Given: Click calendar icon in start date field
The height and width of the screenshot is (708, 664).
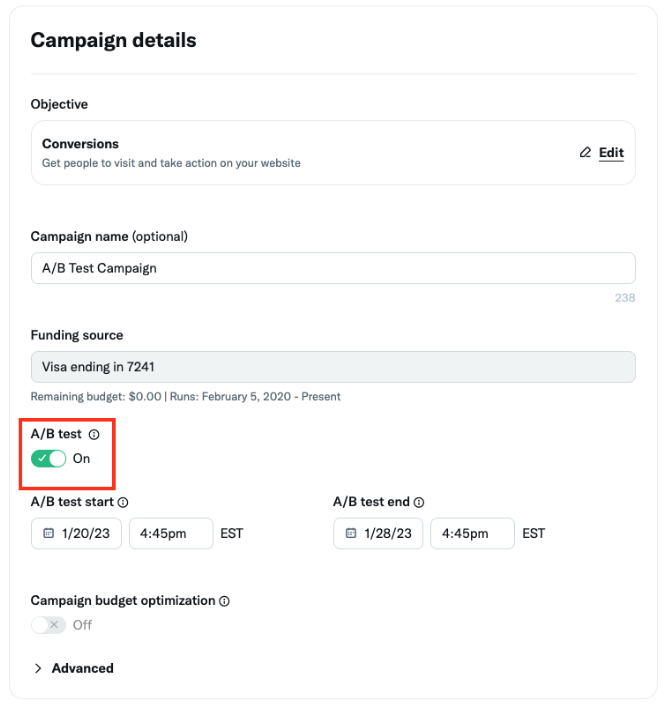Looking at the screenshot, I should pos(48,533).
